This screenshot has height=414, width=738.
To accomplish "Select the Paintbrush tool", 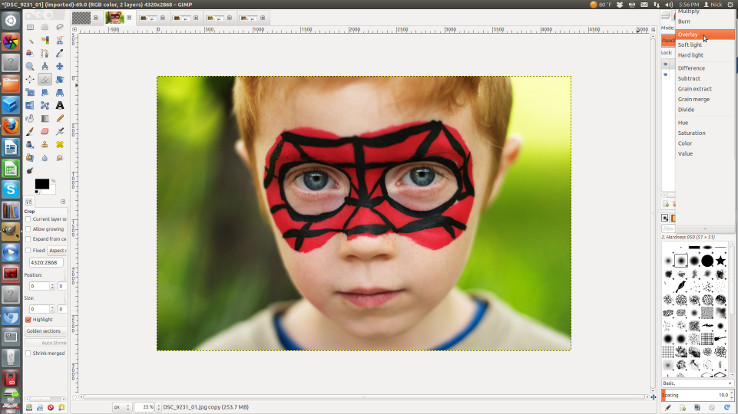I will (30, 132).
